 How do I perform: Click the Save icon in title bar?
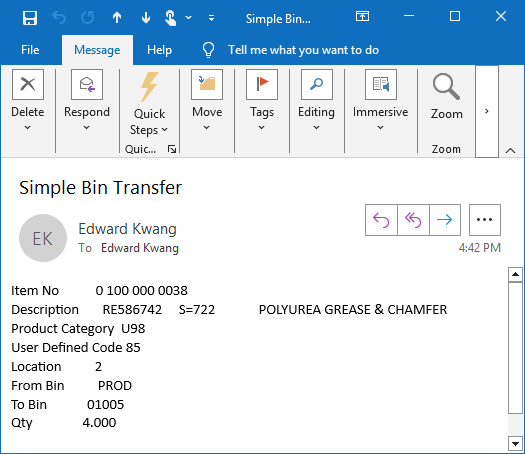pos(30,17)
